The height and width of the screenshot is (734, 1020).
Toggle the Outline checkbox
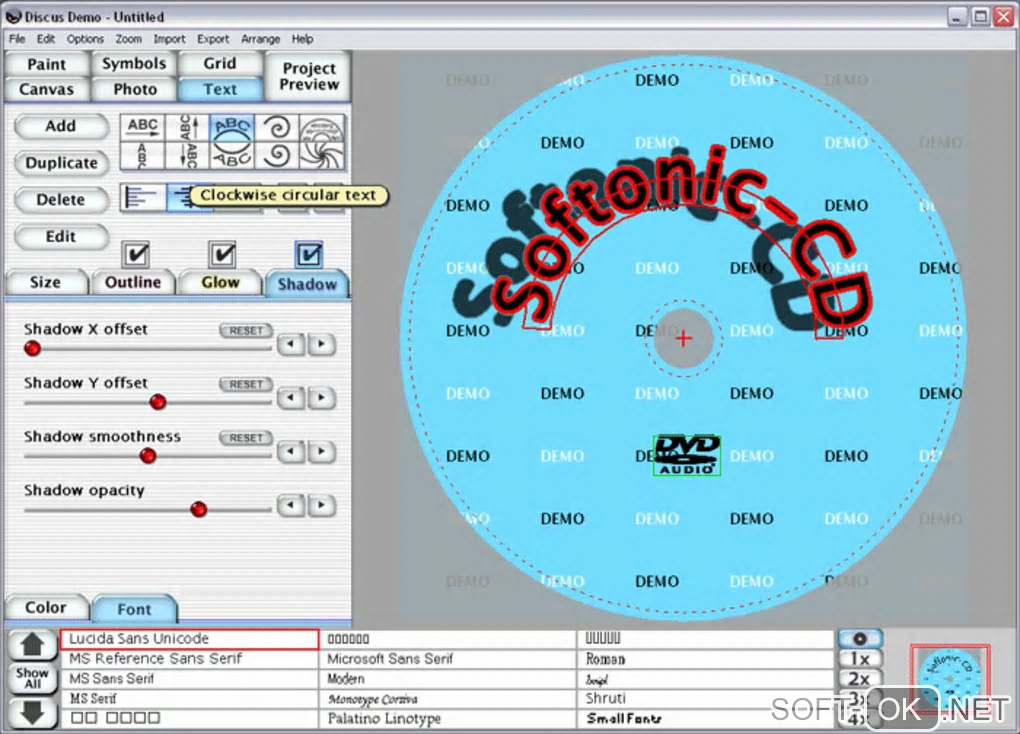[x=135, y=254]
